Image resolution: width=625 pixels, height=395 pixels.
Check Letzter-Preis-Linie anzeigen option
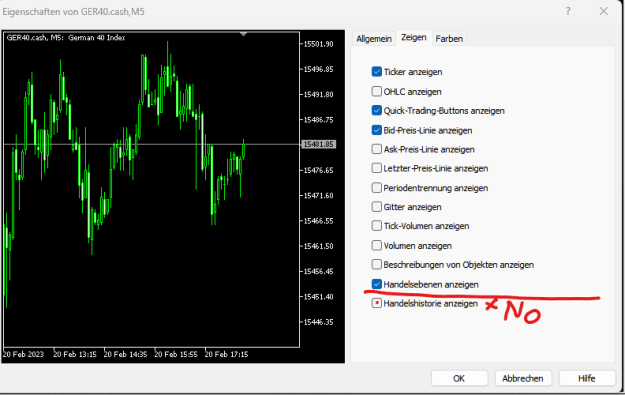376,168
